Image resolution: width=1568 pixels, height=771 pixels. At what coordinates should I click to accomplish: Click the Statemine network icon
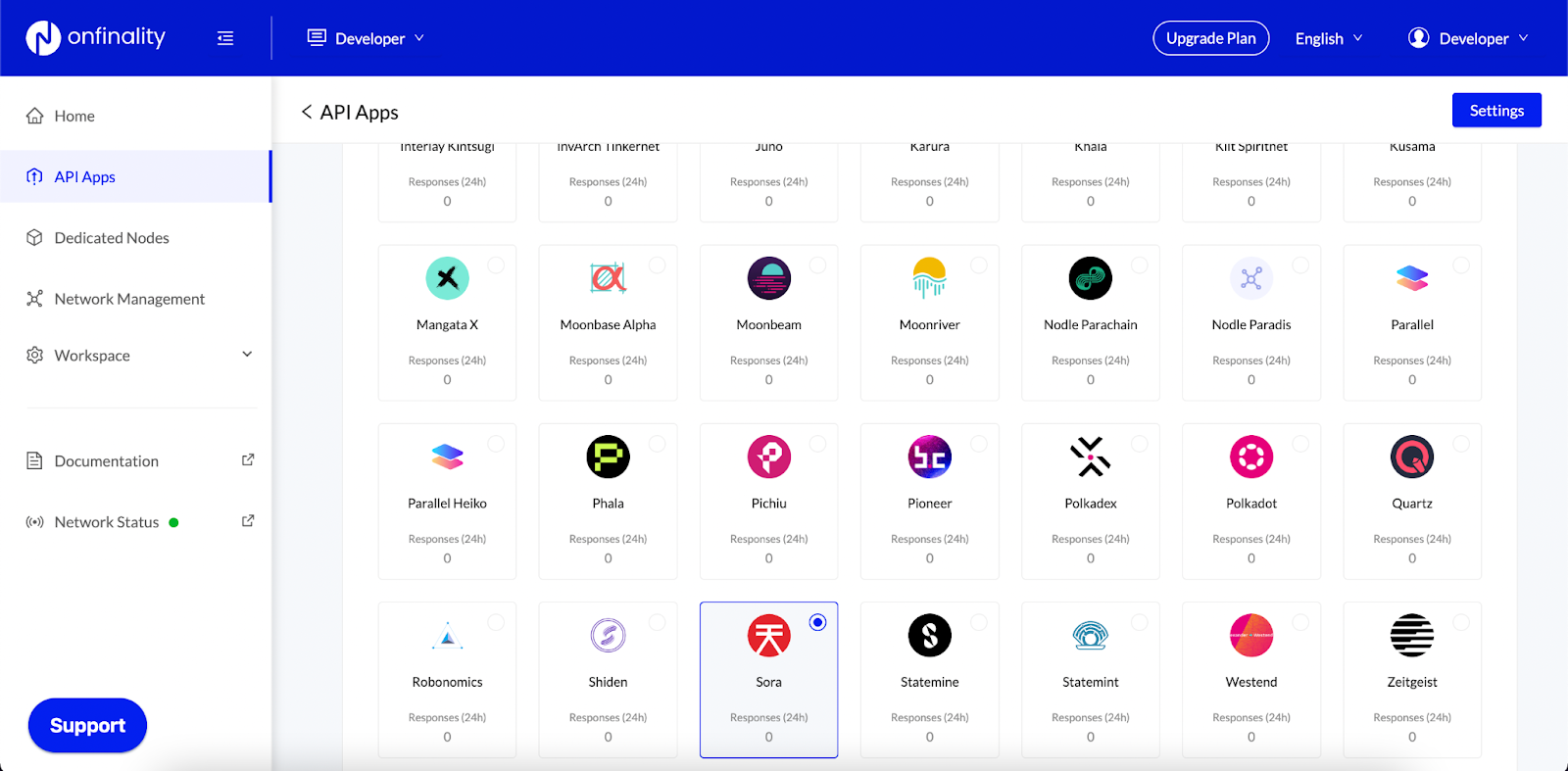tap(930, 636)
